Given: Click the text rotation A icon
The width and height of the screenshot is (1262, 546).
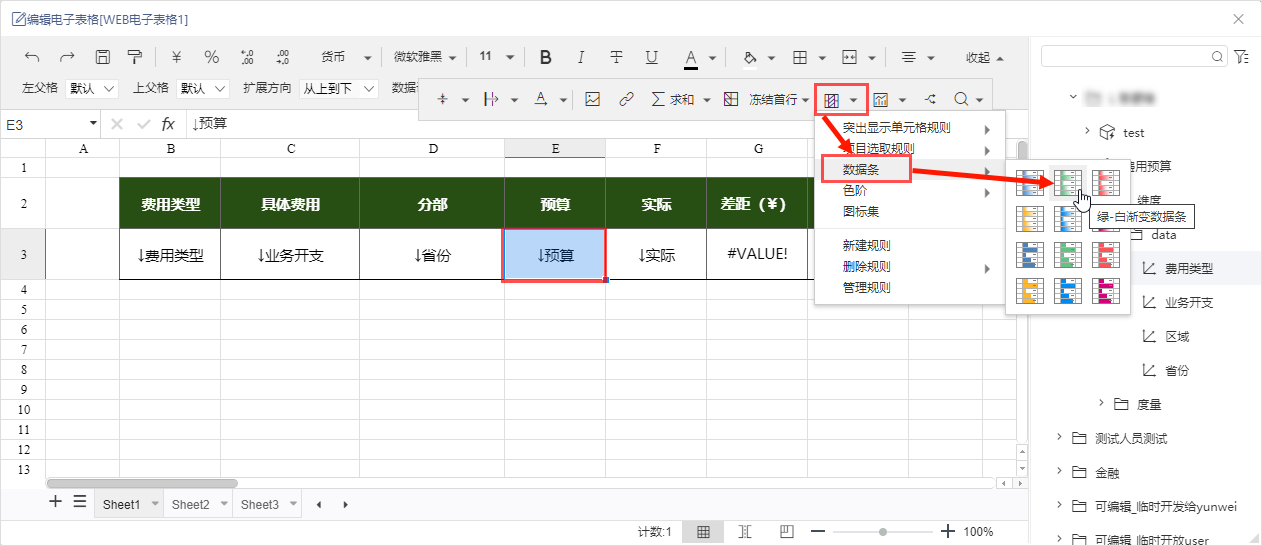Looking at the screenshot, I should [x=541, y=99].
